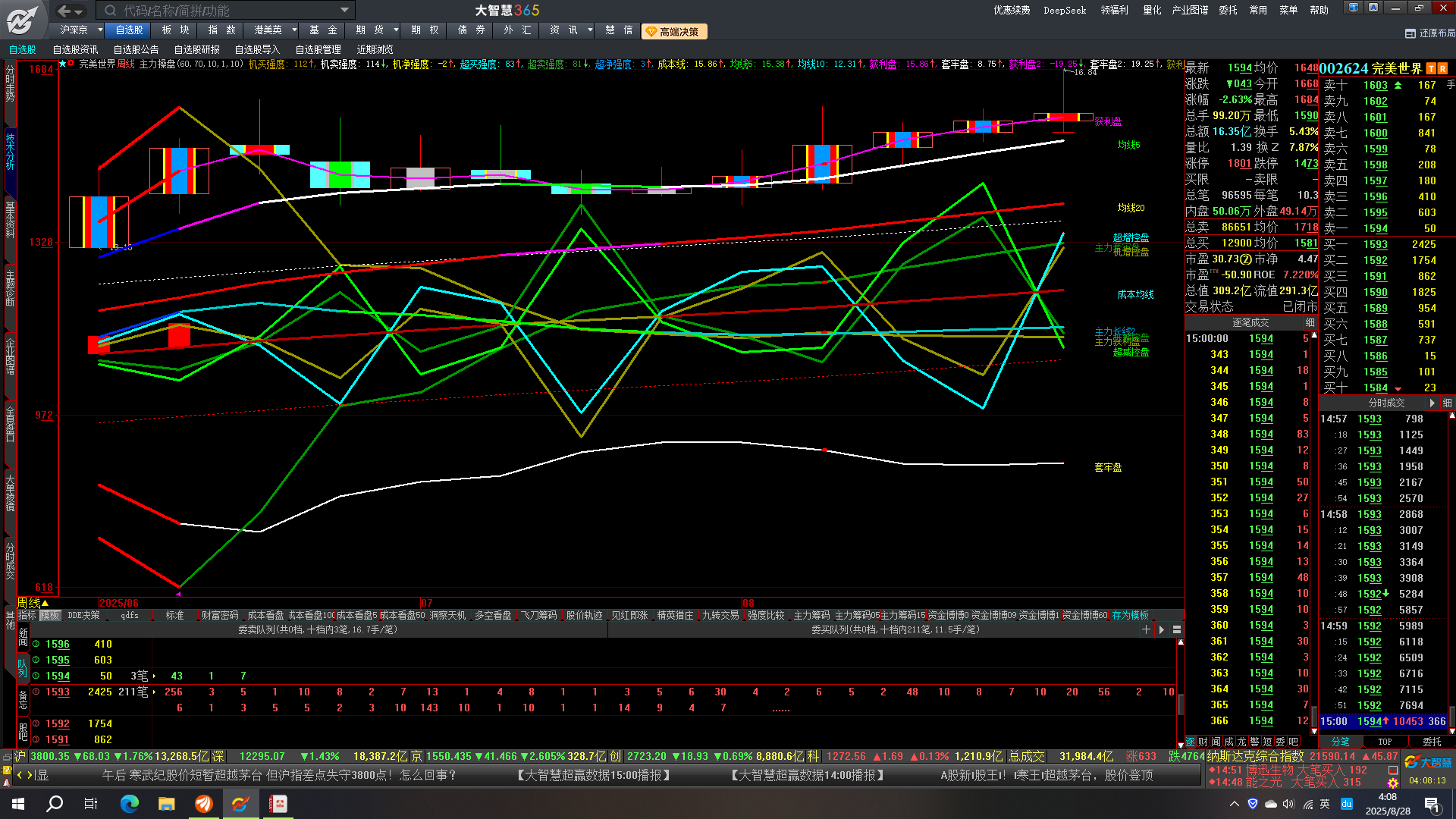Open the 自选股管理 sub-tab
Viewport: 1456px width, 819px height.
(x=318, y=49)
